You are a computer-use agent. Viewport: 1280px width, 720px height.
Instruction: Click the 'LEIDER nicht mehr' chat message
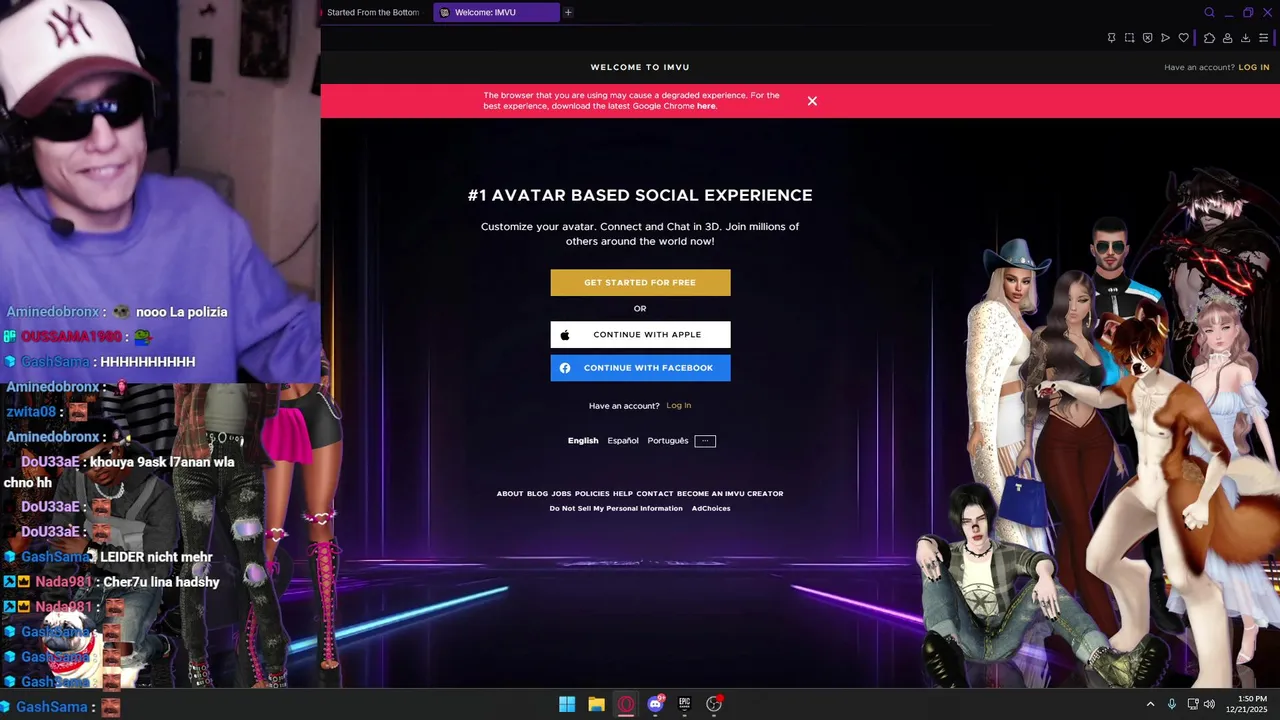[x=156, y=557]
